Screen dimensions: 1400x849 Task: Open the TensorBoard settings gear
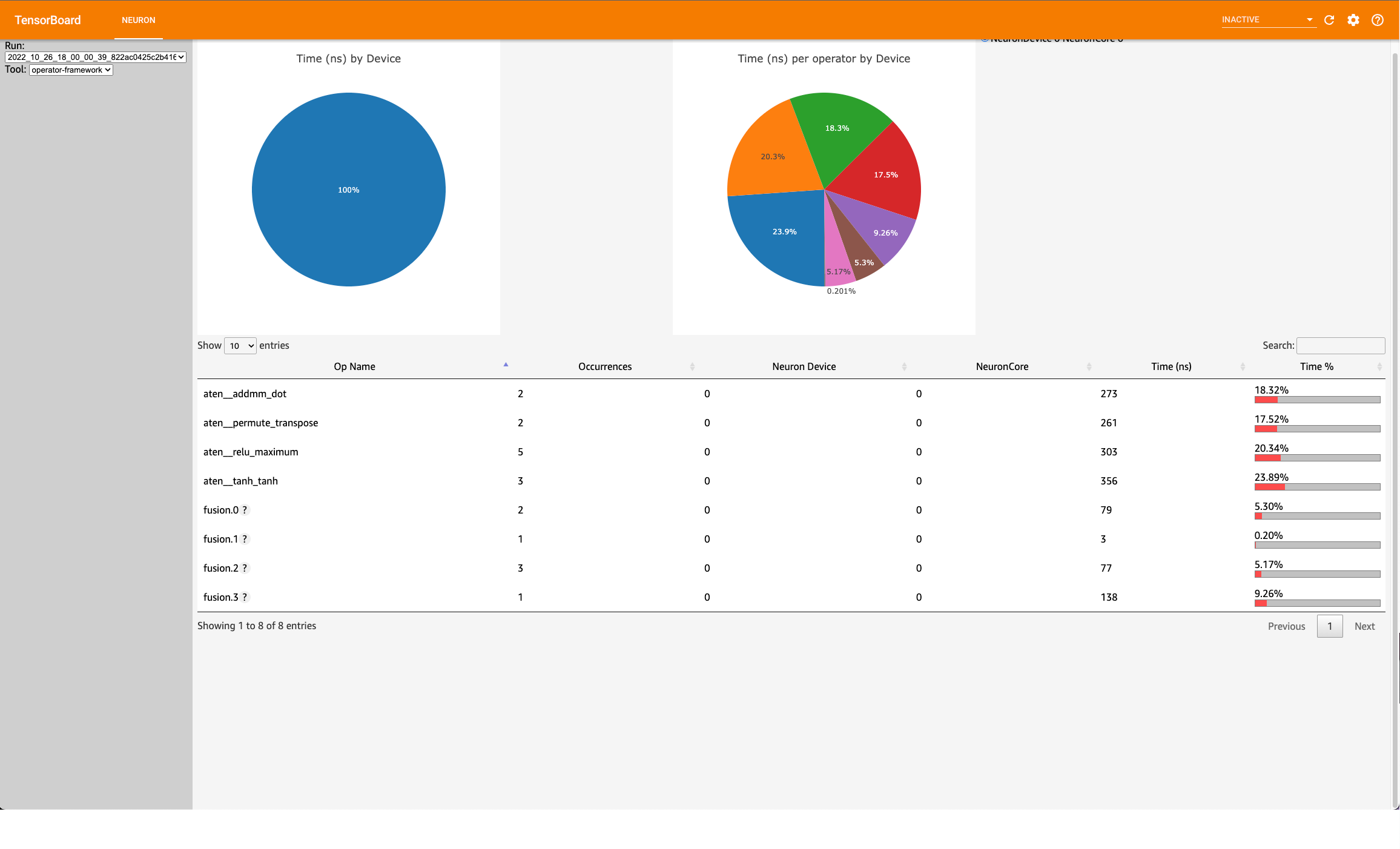point(1353,20)
